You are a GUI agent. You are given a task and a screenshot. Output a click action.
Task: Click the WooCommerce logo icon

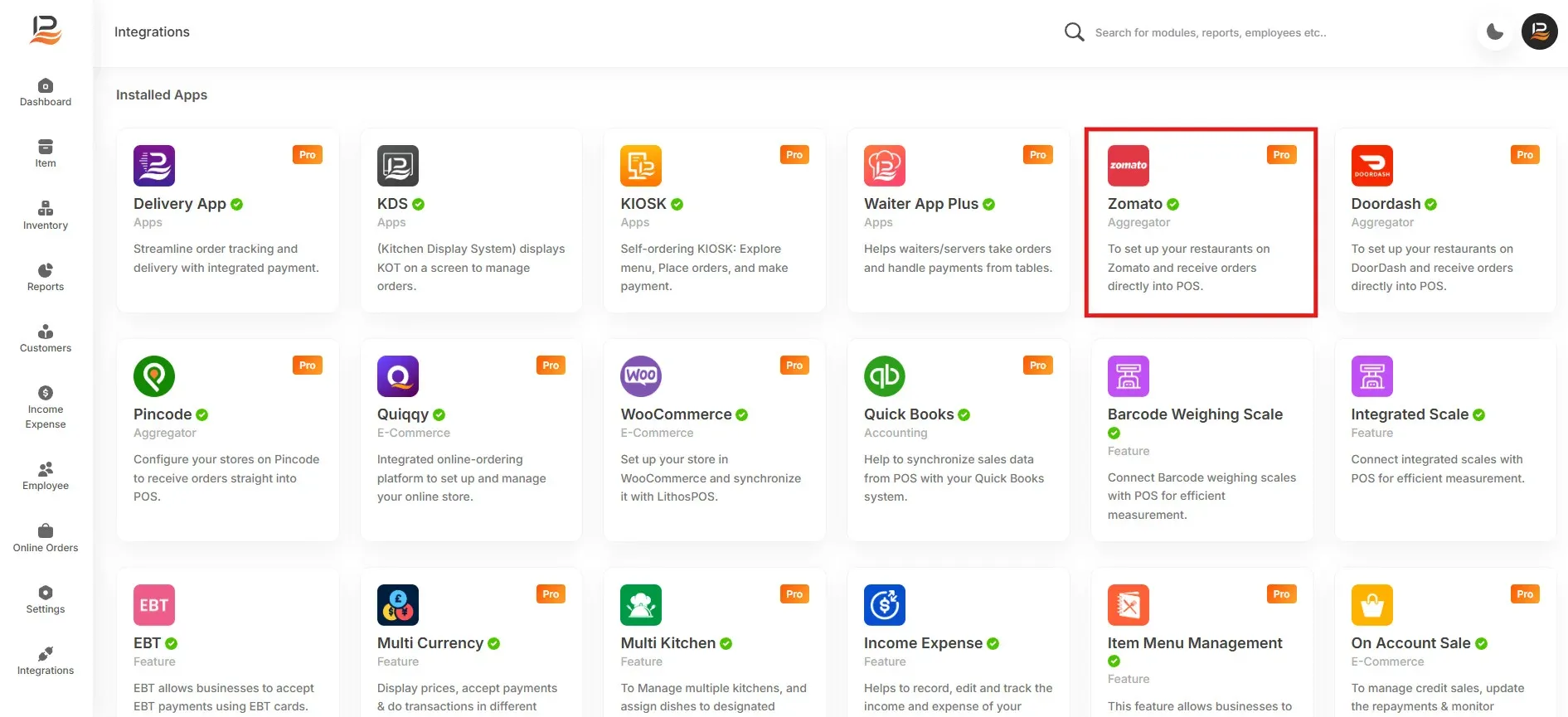[x=641, y=376]
